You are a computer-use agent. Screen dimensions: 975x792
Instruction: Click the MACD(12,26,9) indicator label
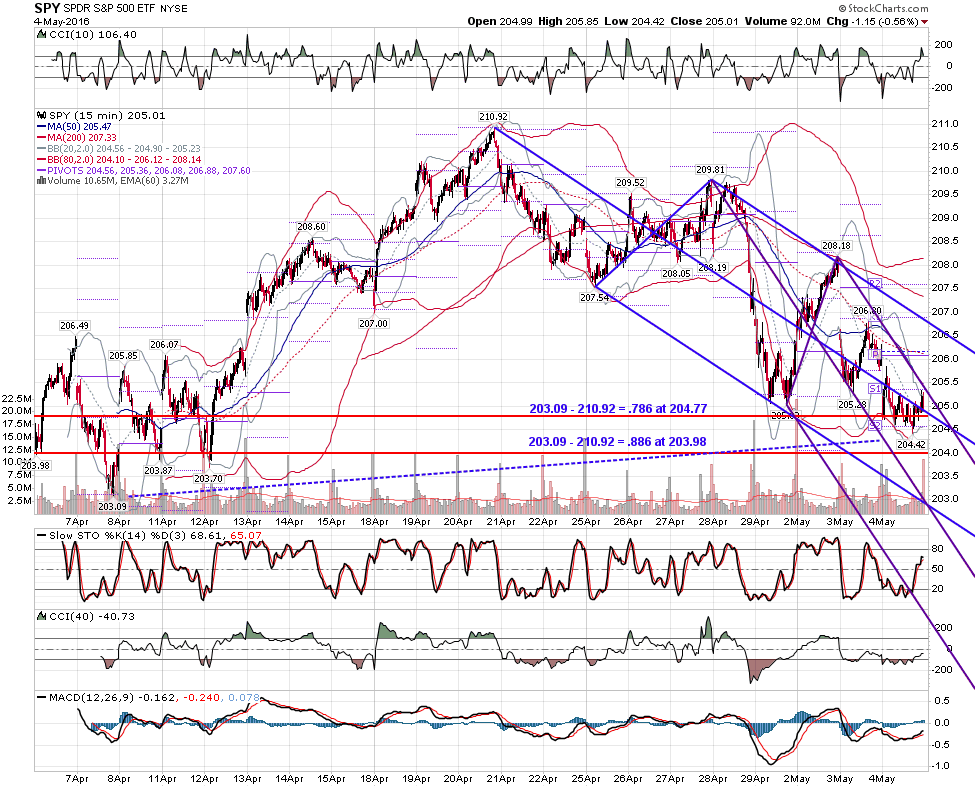[91, 698]
